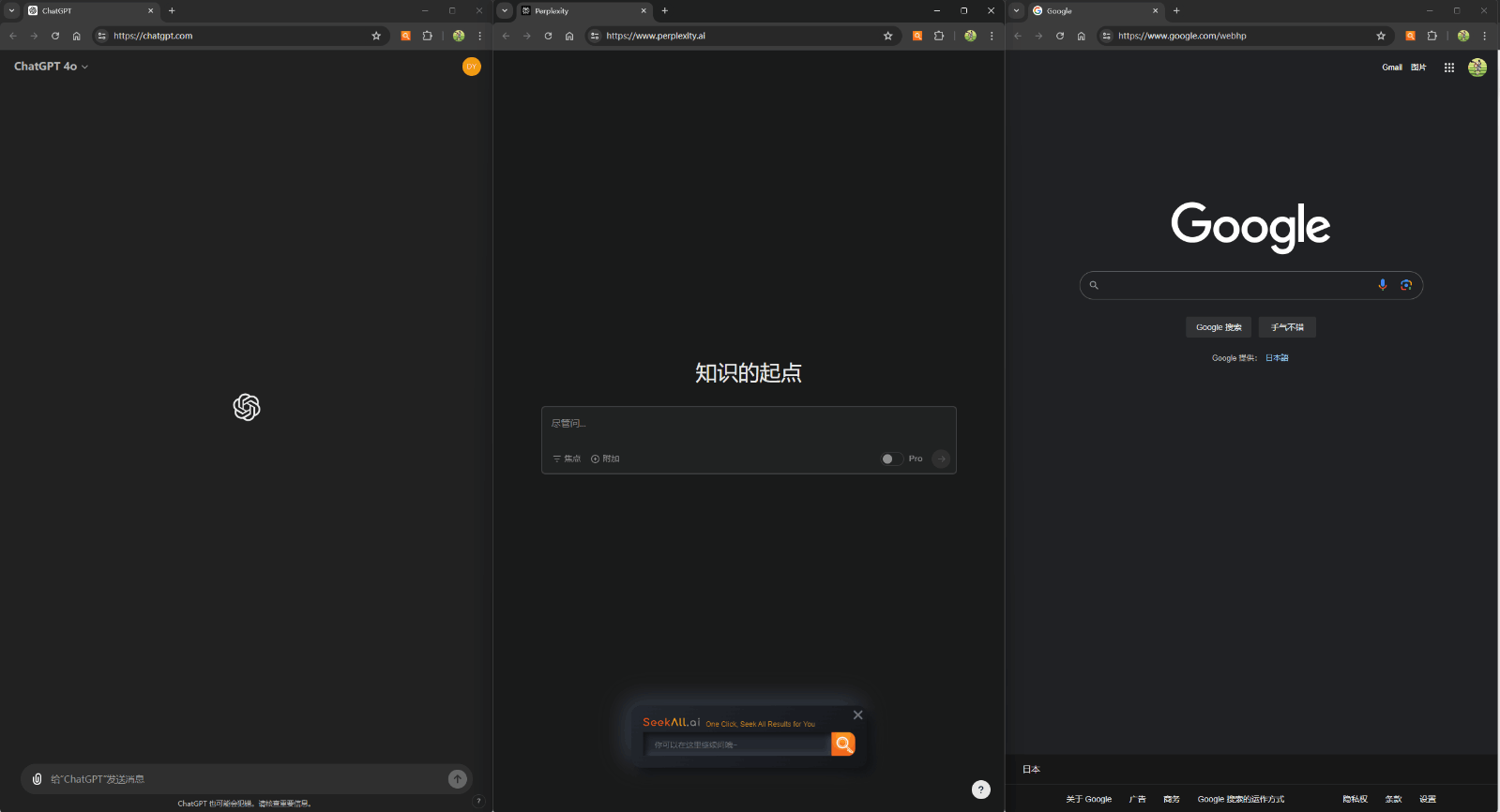
Task: Click the SeekAll.ai search input field
Action: (739, 744)
